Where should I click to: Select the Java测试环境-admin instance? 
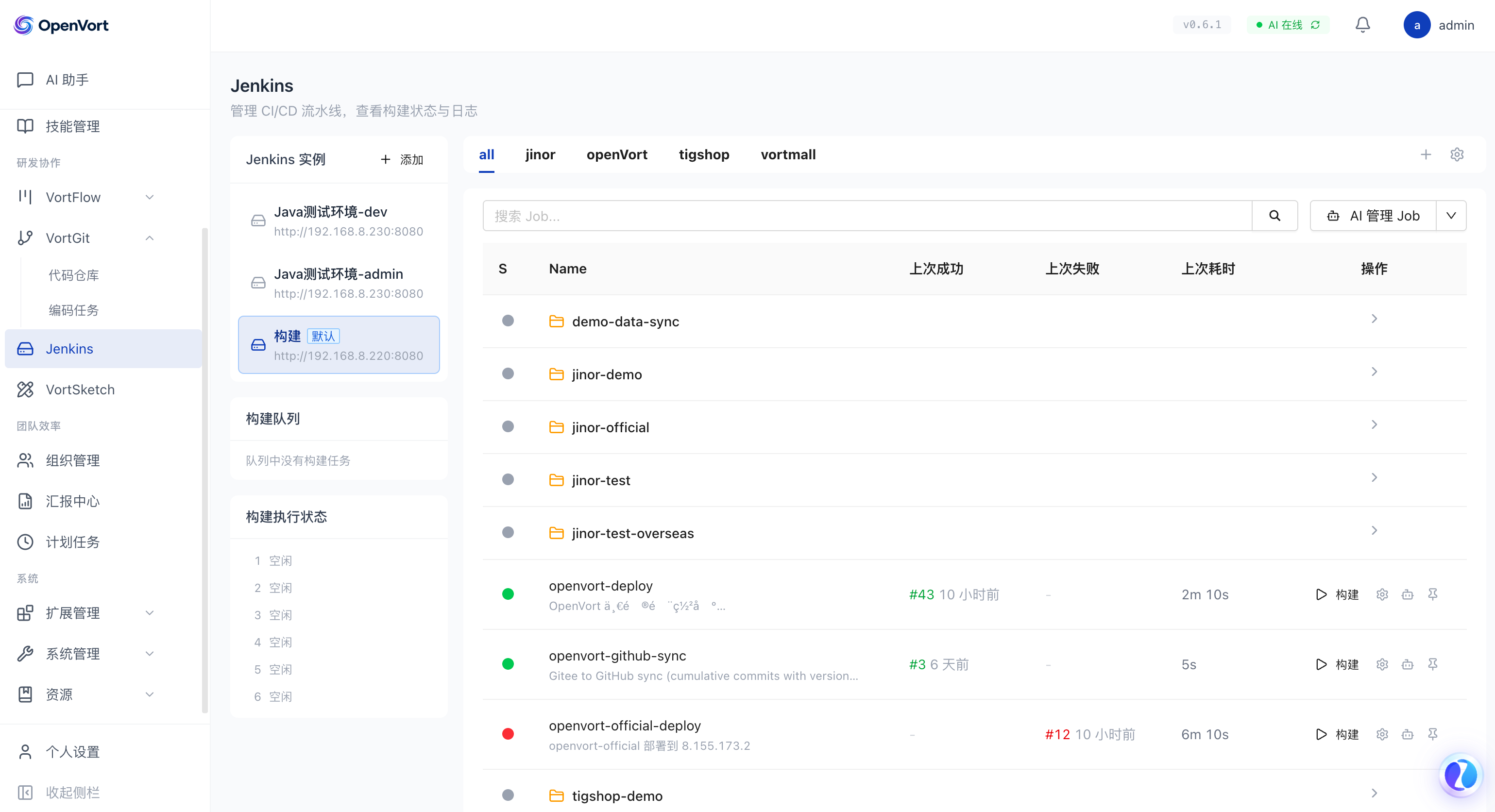click(x=339, y=283)
